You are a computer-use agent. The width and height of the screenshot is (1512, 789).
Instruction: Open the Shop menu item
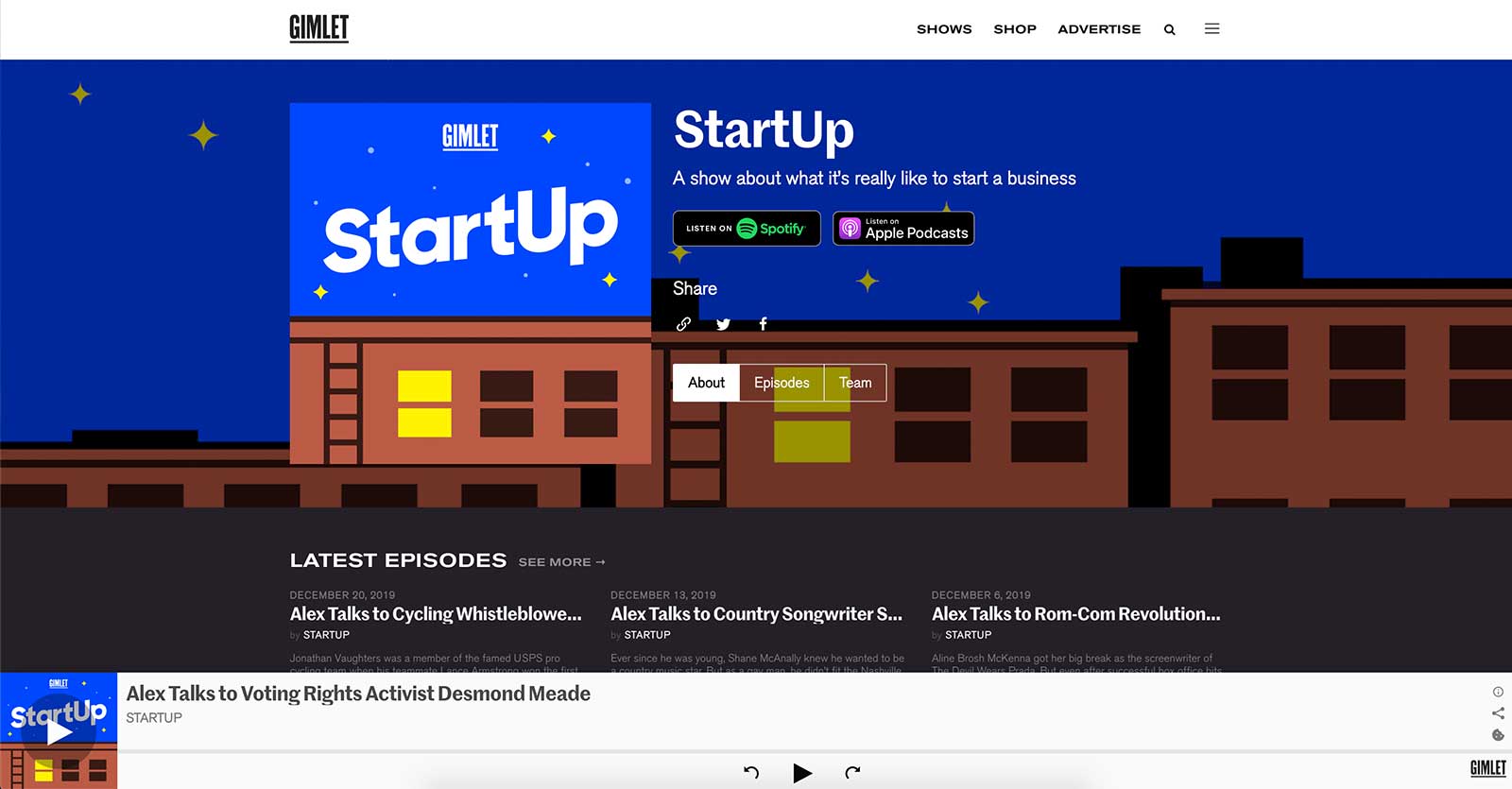pos(1015,29)
